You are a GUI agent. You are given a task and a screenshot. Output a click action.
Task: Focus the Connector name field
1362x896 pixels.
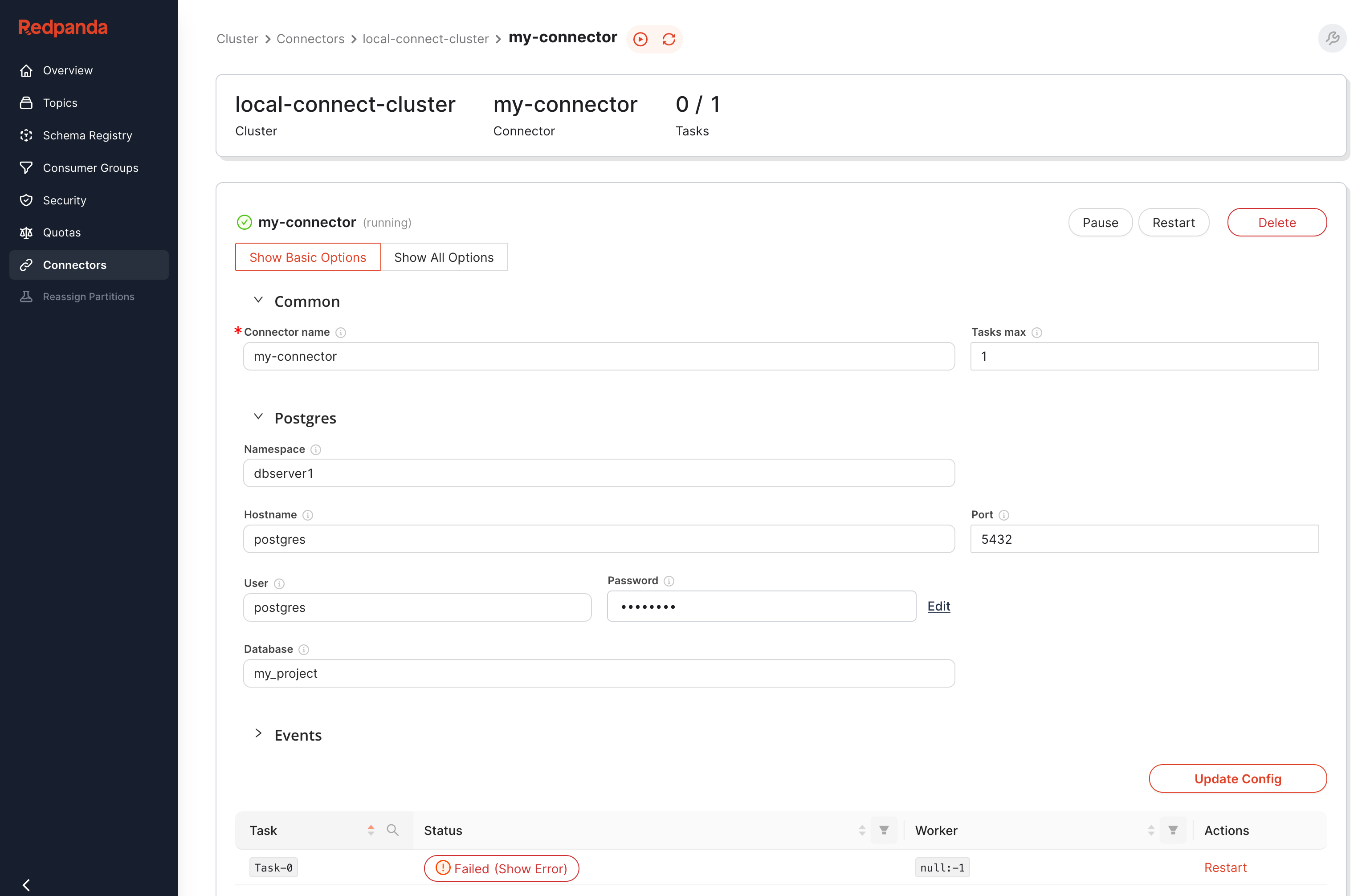(599, 356)
